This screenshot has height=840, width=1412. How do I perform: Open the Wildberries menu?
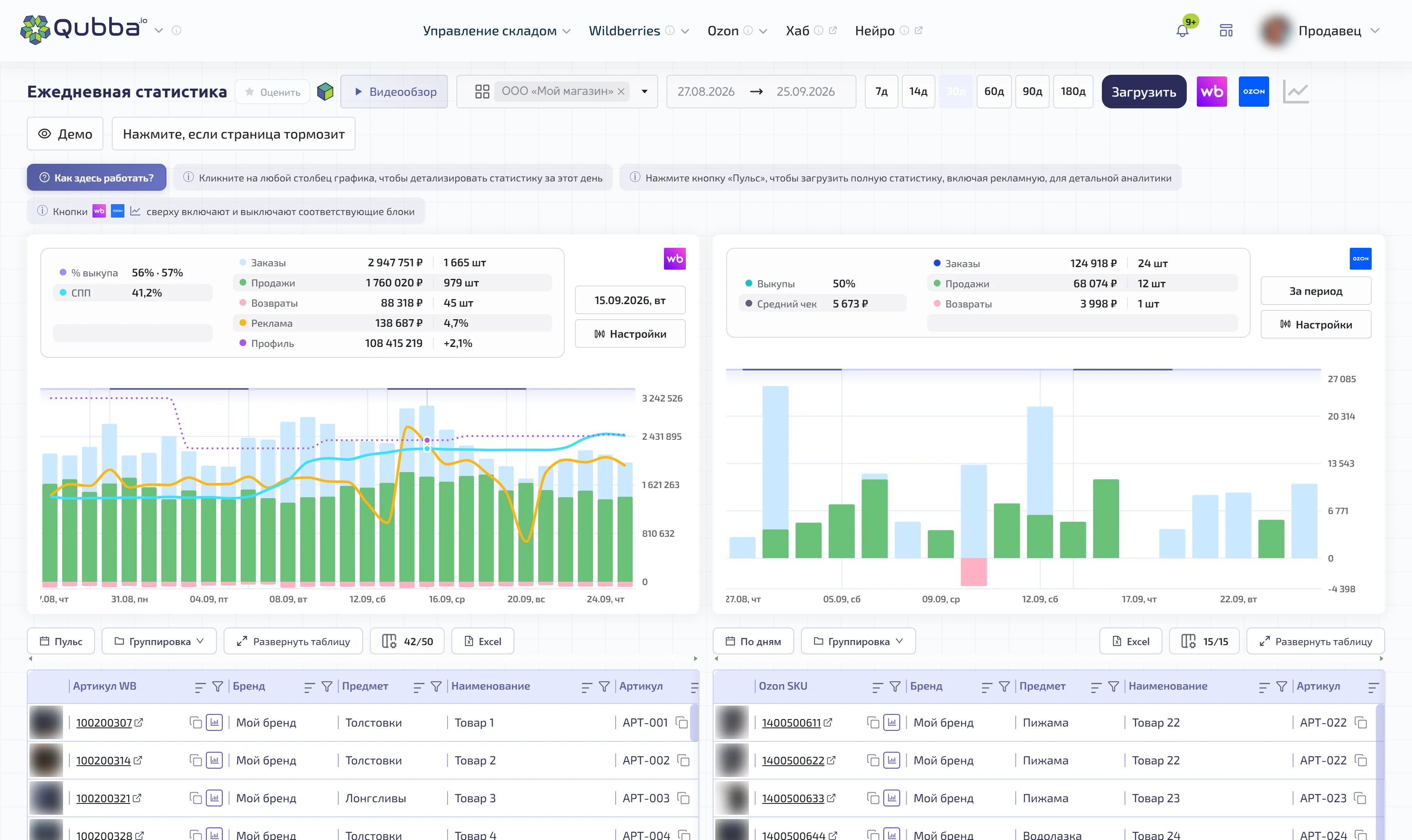(x=638, y=31)
